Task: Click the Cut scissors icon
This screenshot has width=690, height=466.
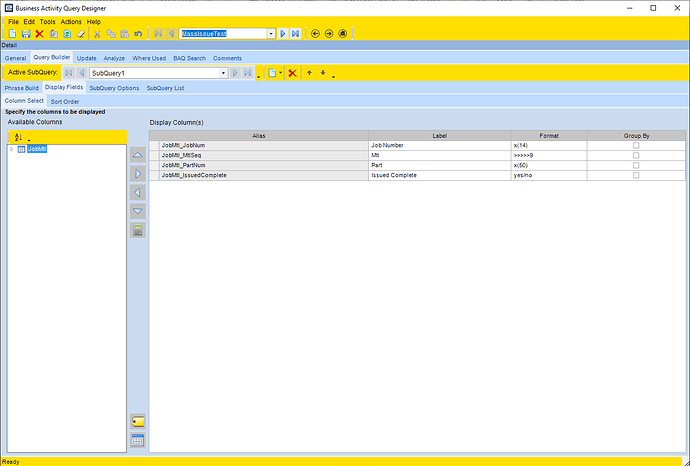Action: [97, 33]
